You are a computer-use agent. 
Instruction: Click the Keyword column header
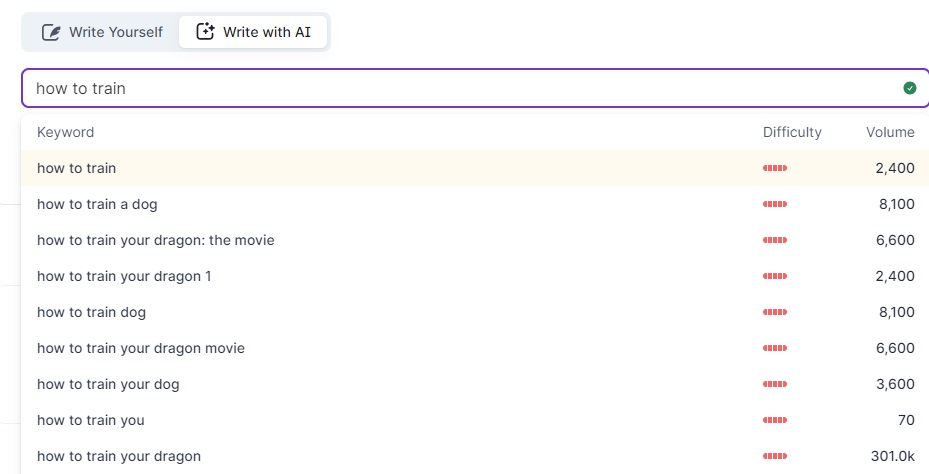65,132
